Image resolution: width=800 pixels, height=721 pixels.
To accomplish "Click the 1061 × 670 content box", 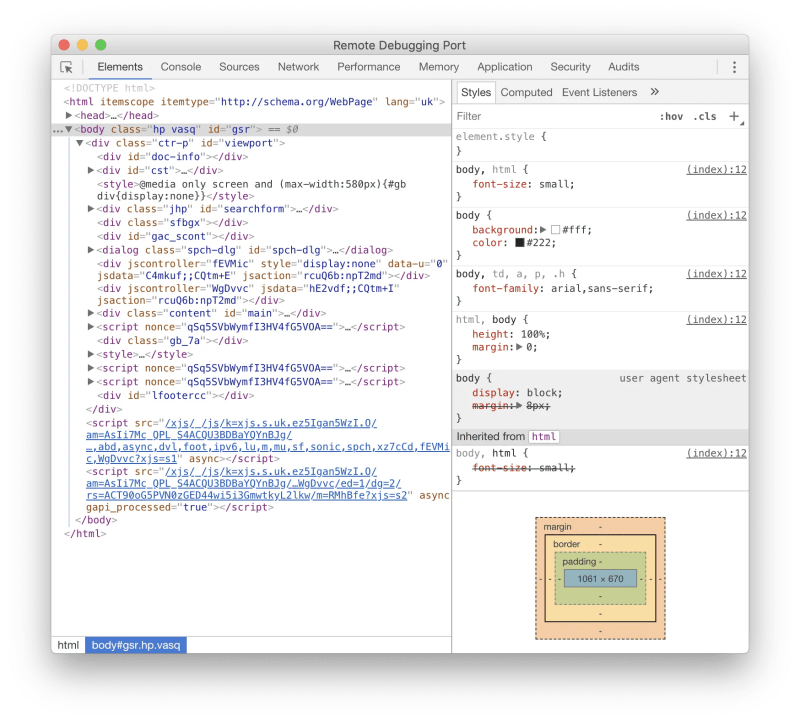I will 600,579.
